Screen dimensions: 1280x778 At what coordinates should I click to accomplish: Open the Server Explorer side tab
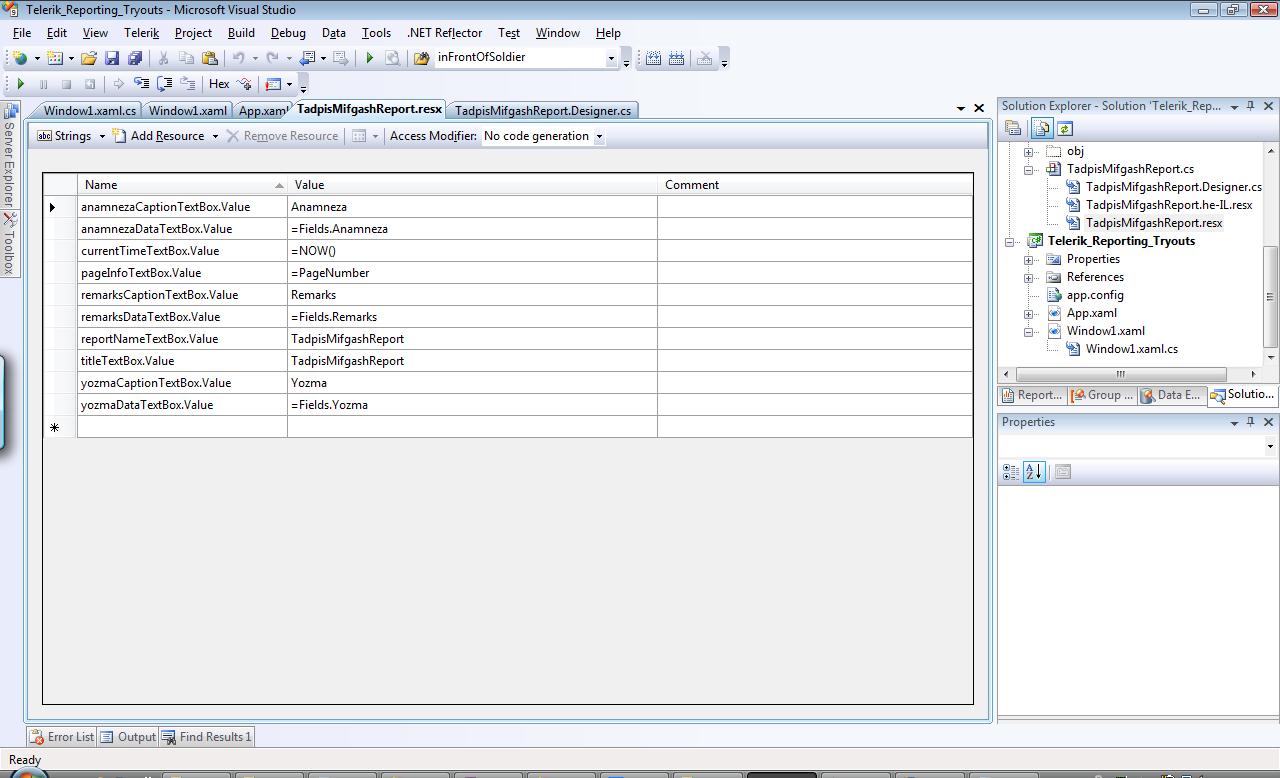click(x=8, y=156)
